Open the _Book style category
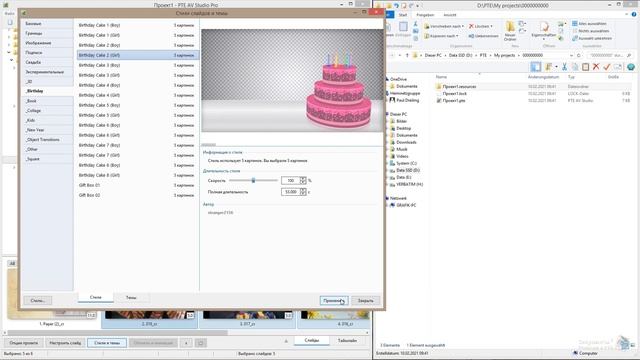The height and width of the screenshot is (360, 640). [48, 101]
